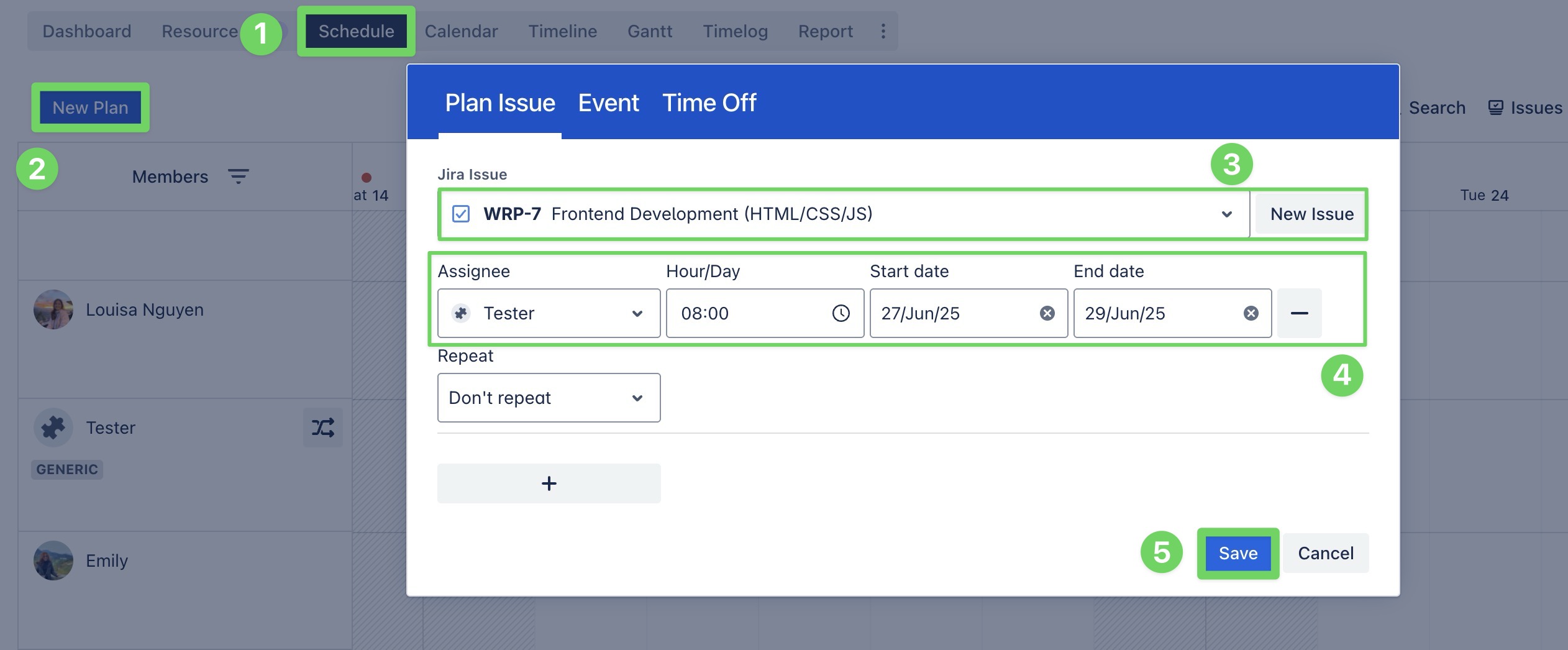This screenshot has height=650, width=1568.
Task: Click the plus button to add row
Action: pos(549,483)
